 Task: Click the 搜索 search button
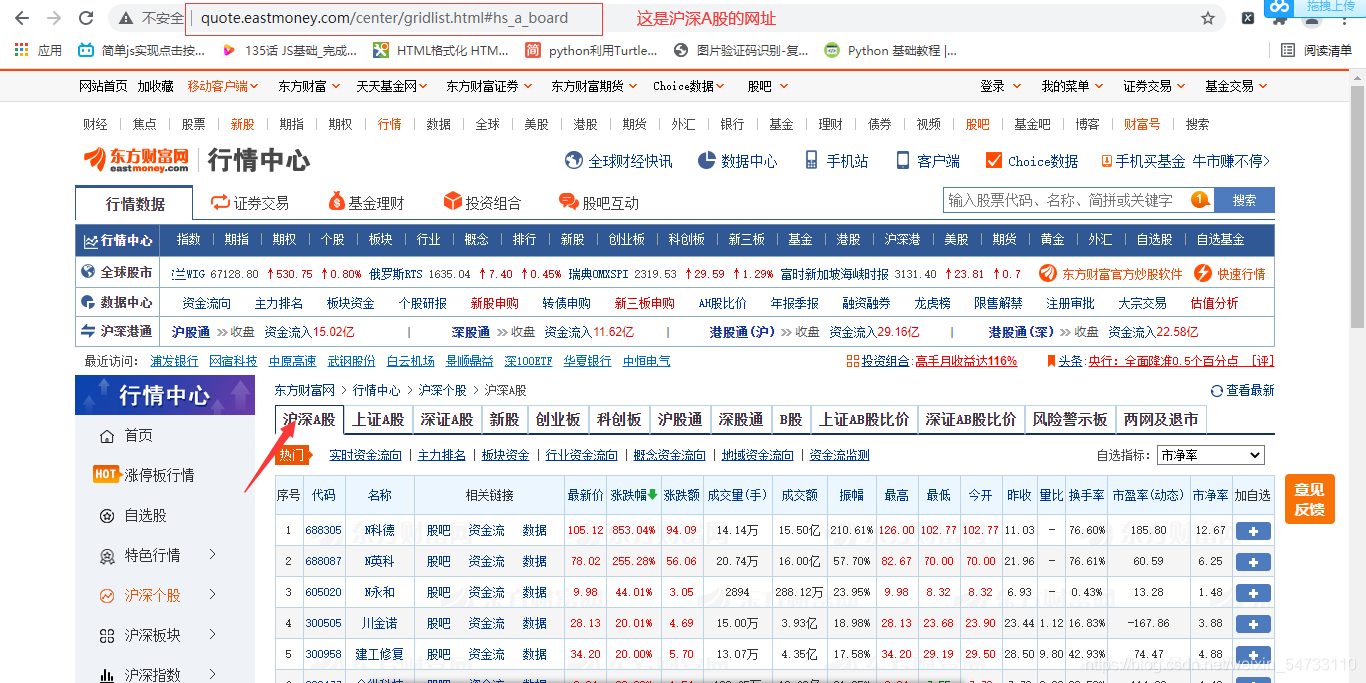point(1245,201)
